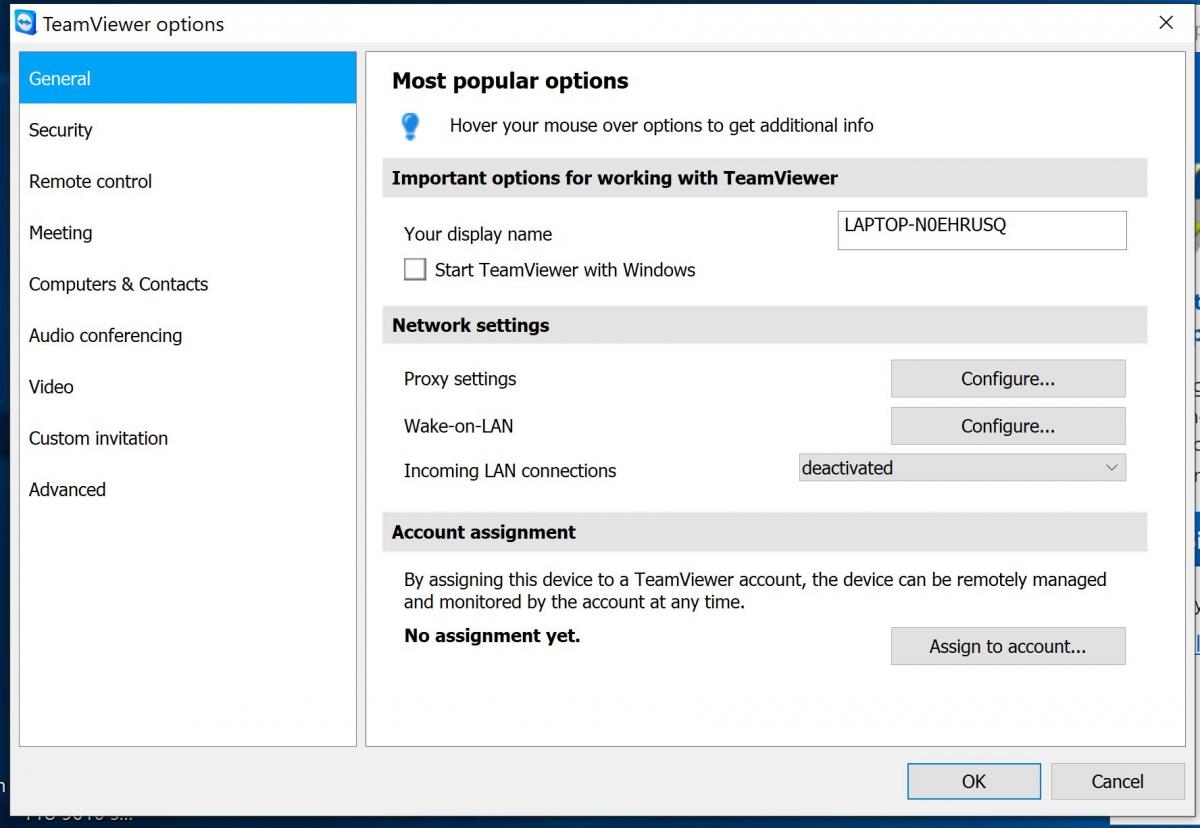Configure the Proxy settings

tap(1008, 379)
